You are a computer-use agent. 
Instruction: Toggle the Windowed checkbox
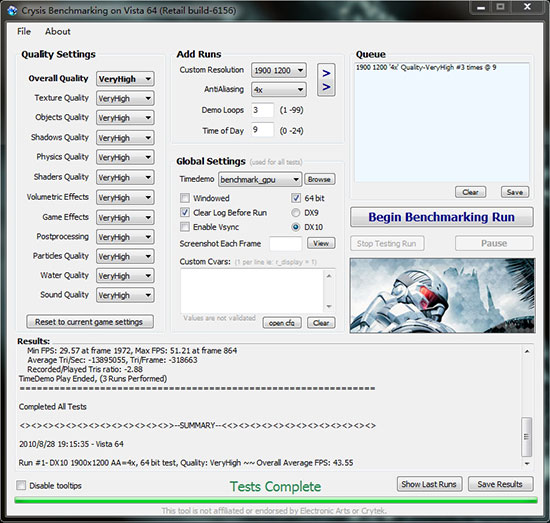click(185, 198)
